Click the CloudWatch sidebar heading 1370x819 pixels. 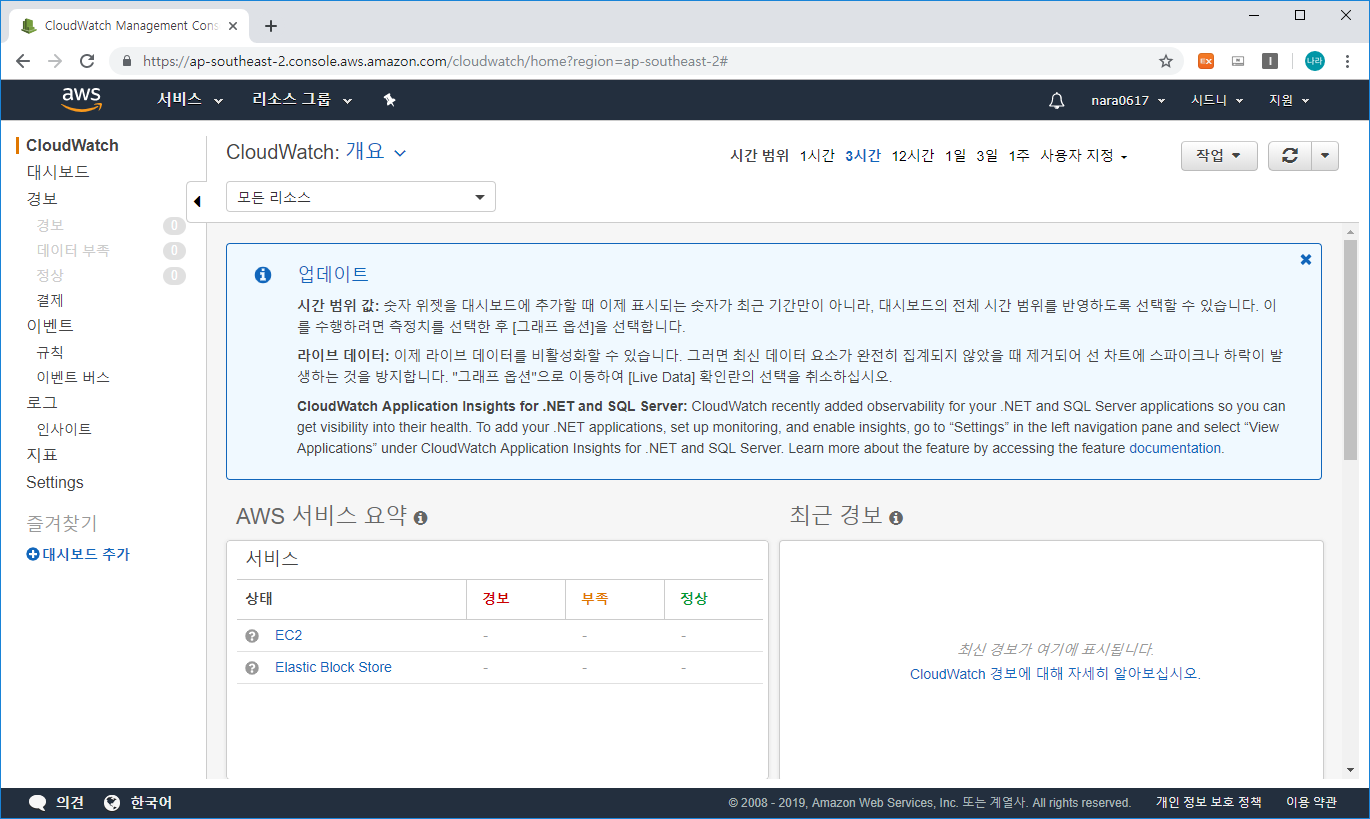[x=72, y=145]
